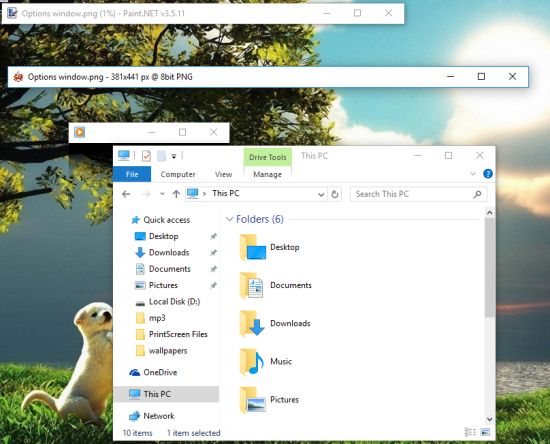Click '1 item selected' status text
Viewport: 550px width, 444px height.
point(194,433)
